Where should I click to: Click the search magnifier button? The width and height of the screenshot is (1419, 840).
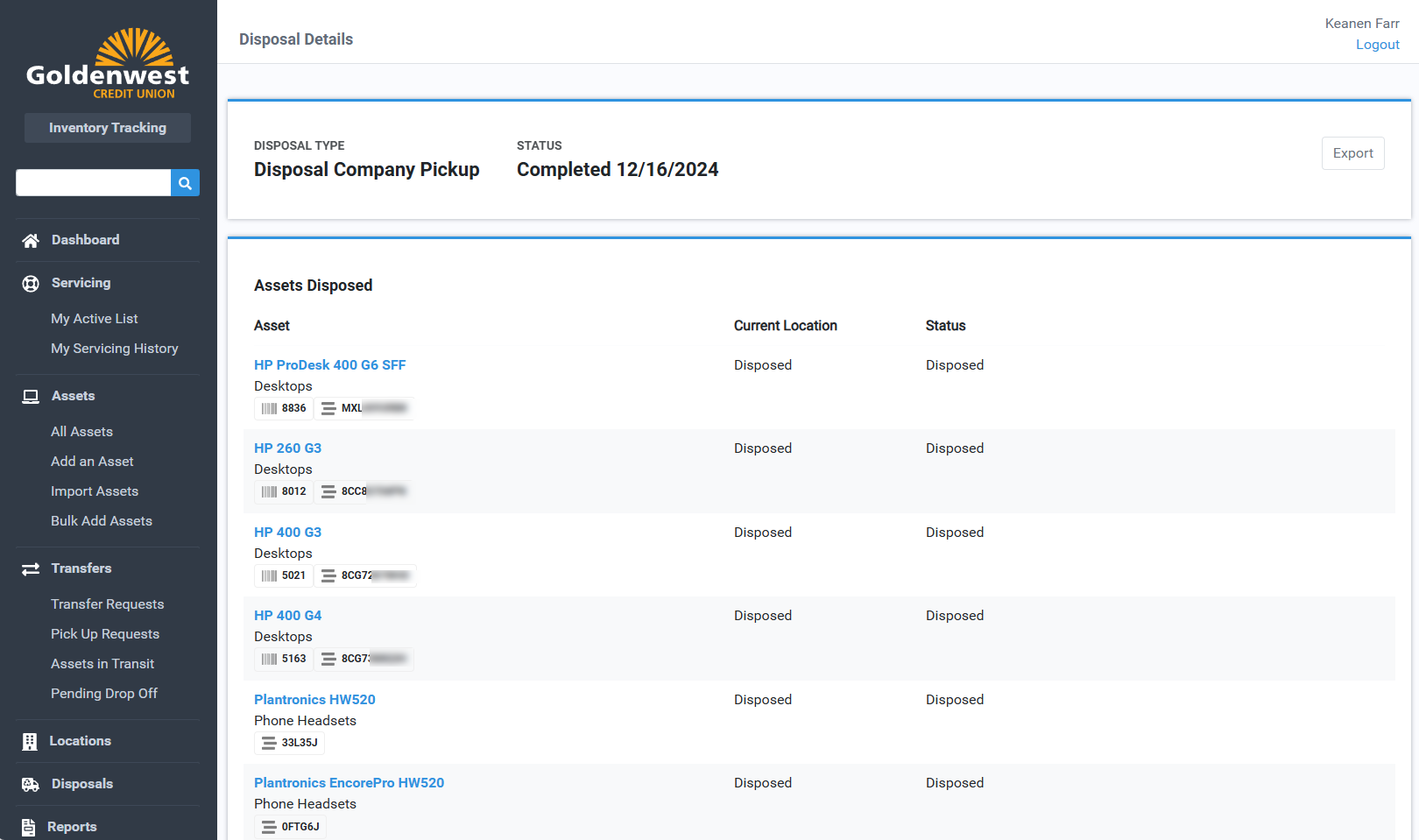click(x=185, y=183)
